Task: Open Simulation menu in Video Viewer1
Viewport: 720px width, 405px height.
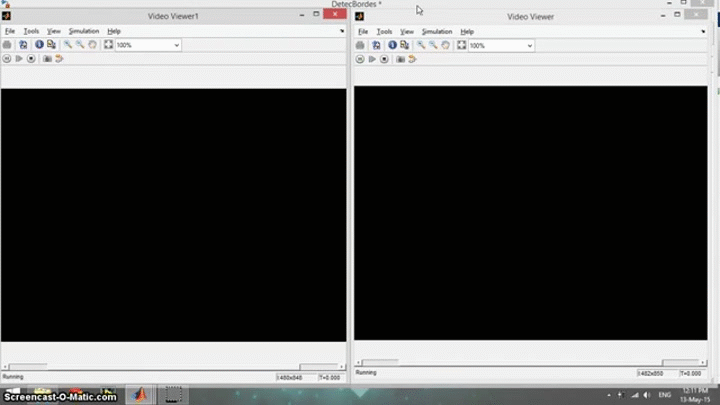Action: pyautogui.click(x=84, y=31)
